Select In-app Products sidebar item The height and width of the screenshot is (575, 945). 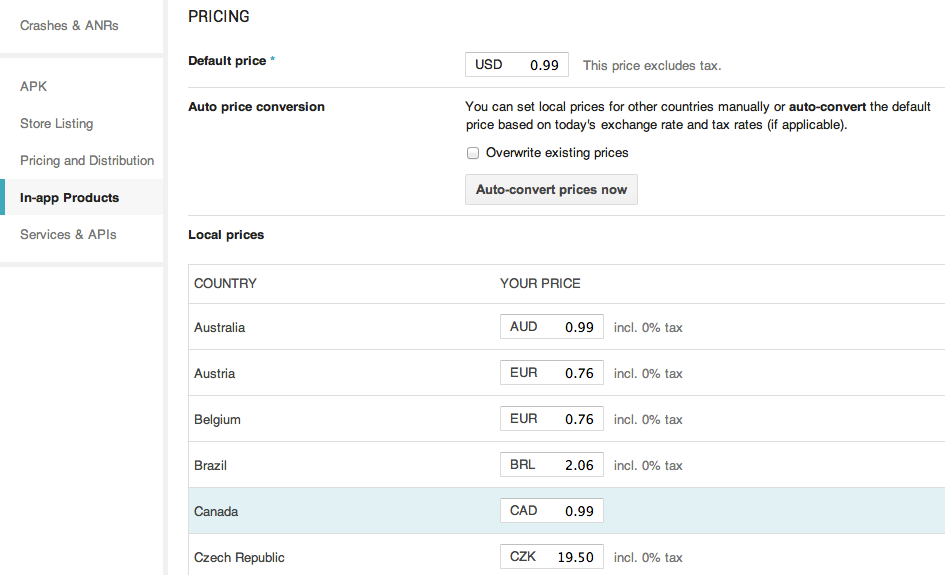click(69, 198)
